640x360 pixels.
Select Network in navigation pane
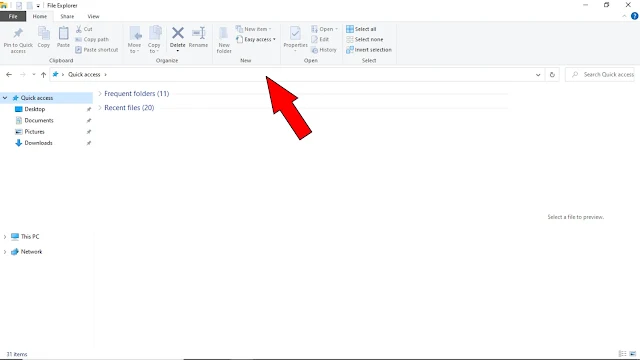(x=31, y=252)
